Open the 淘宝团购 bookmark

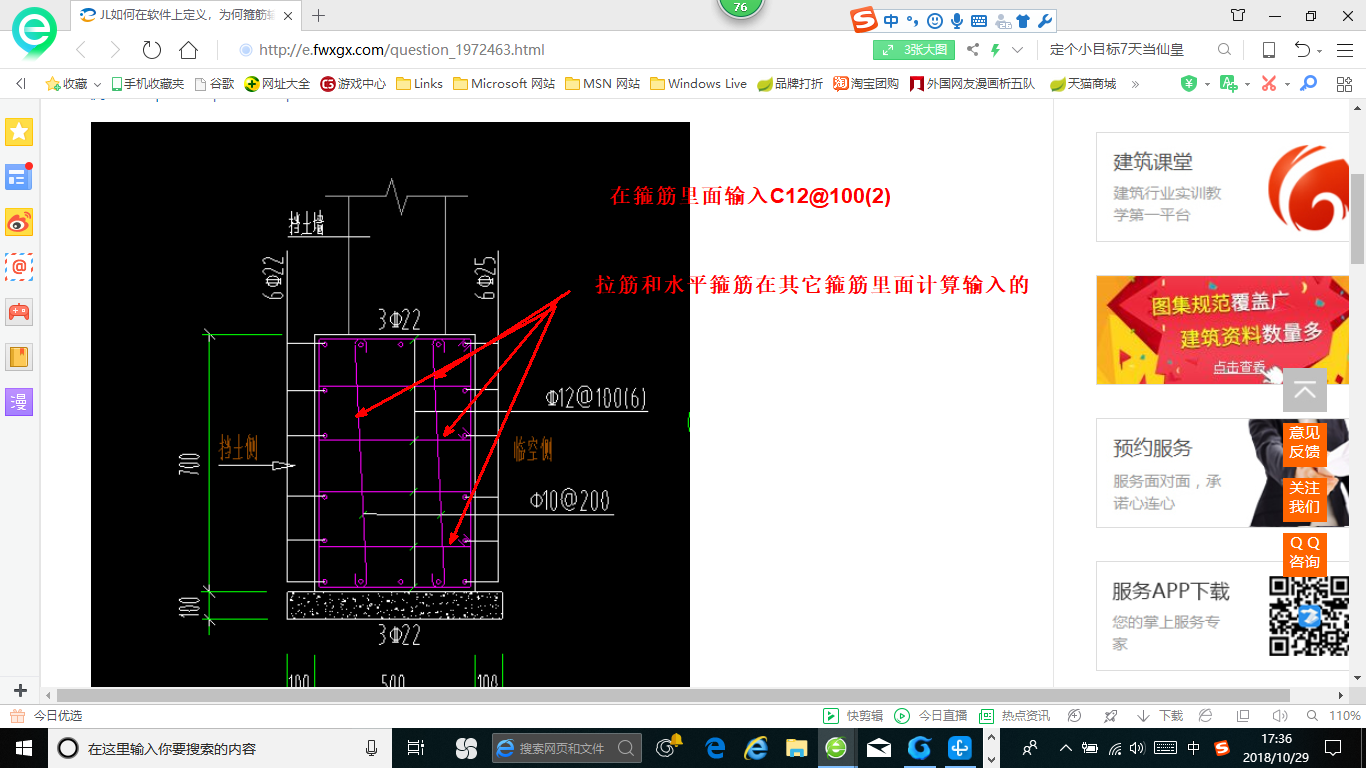pos(866,84)
